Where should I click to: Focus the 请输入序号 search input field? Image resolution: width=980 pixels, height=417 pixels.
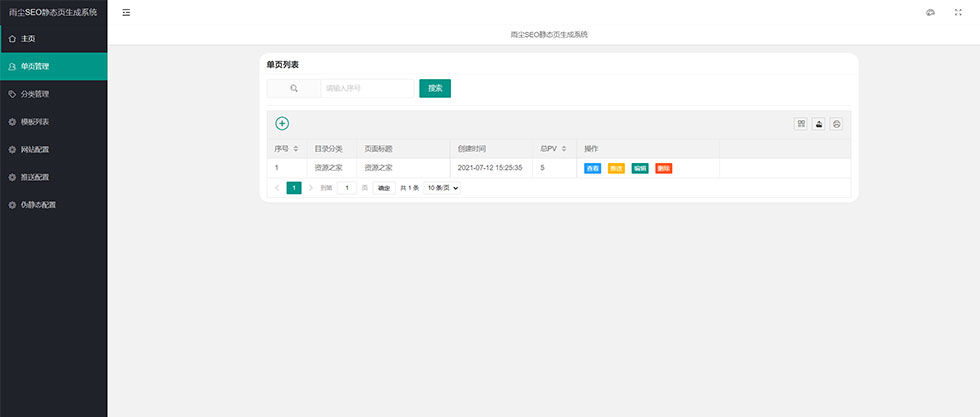coord(367,88)
